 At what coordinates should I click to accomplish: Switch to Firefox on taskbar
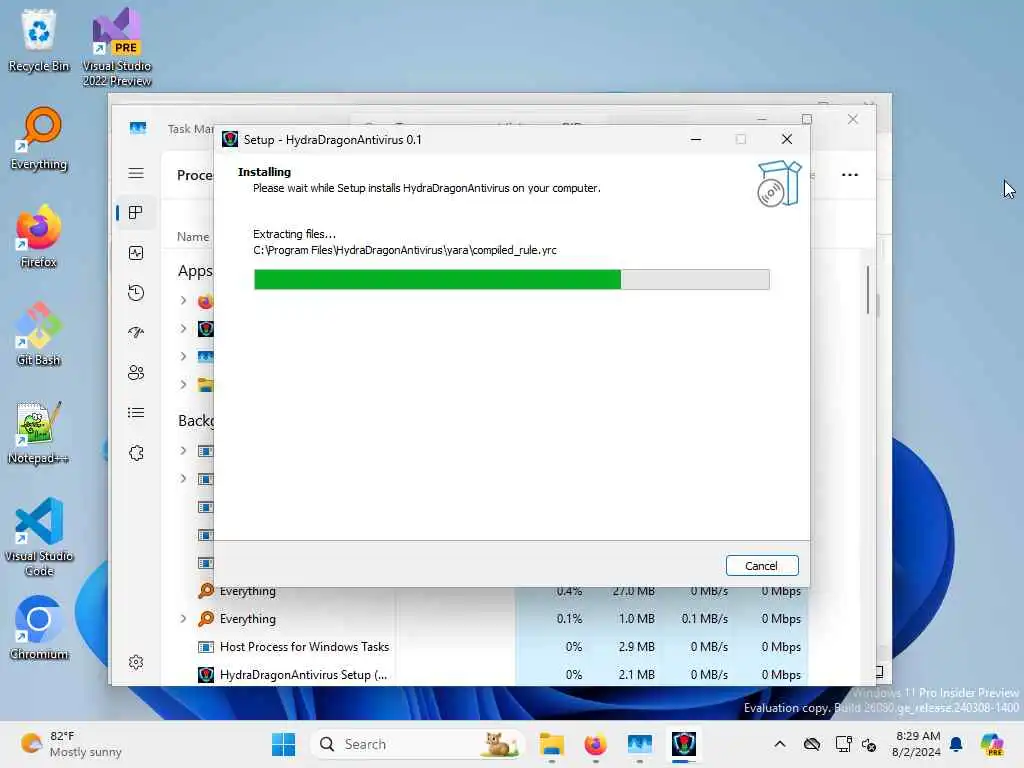(596, 744)
